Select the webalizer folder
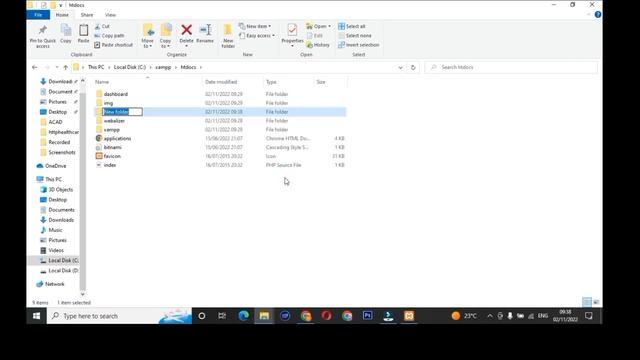This screenshot has height=360, width=640. (114, 121)
